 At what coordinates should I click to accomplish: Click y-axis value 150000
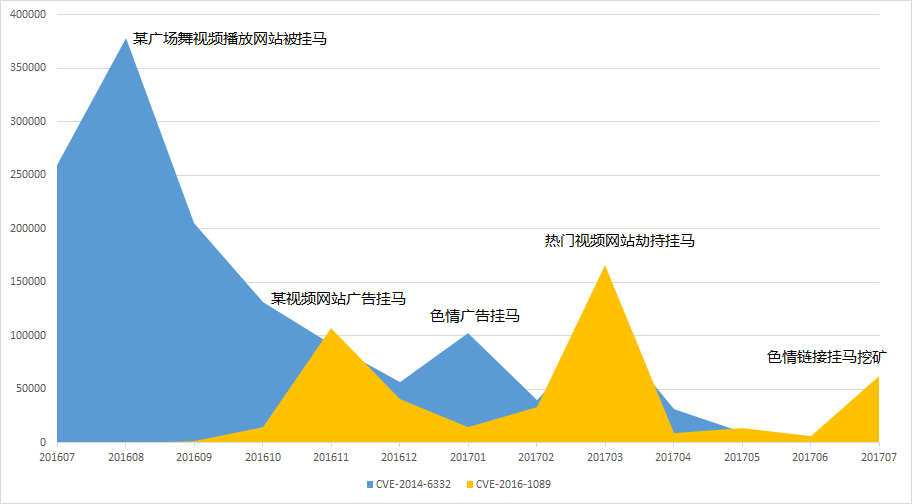[28, 282]
